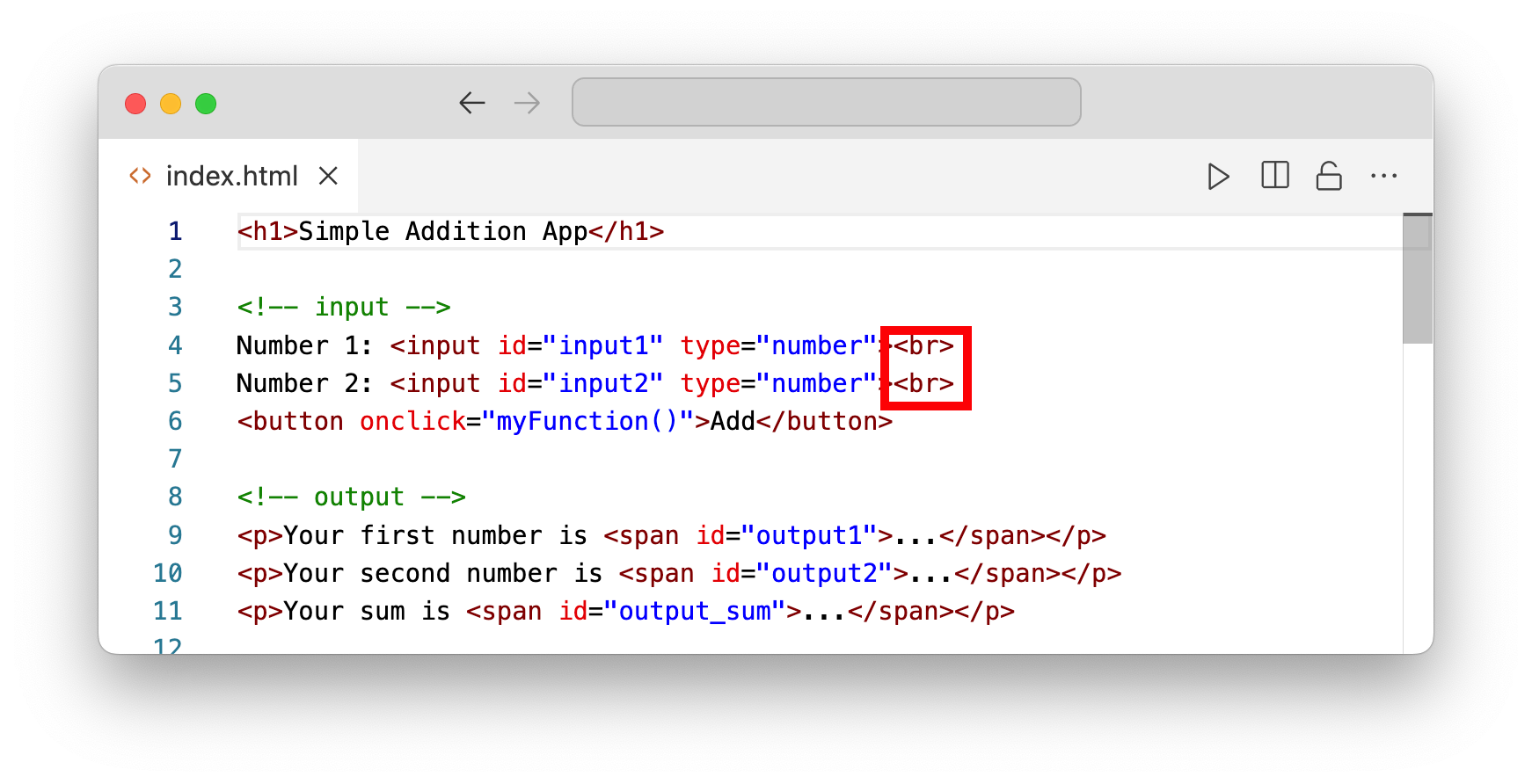The width and height of the screenshot is (1532, 784).
Task: Click the red close window button
Action: coord(135,104)
